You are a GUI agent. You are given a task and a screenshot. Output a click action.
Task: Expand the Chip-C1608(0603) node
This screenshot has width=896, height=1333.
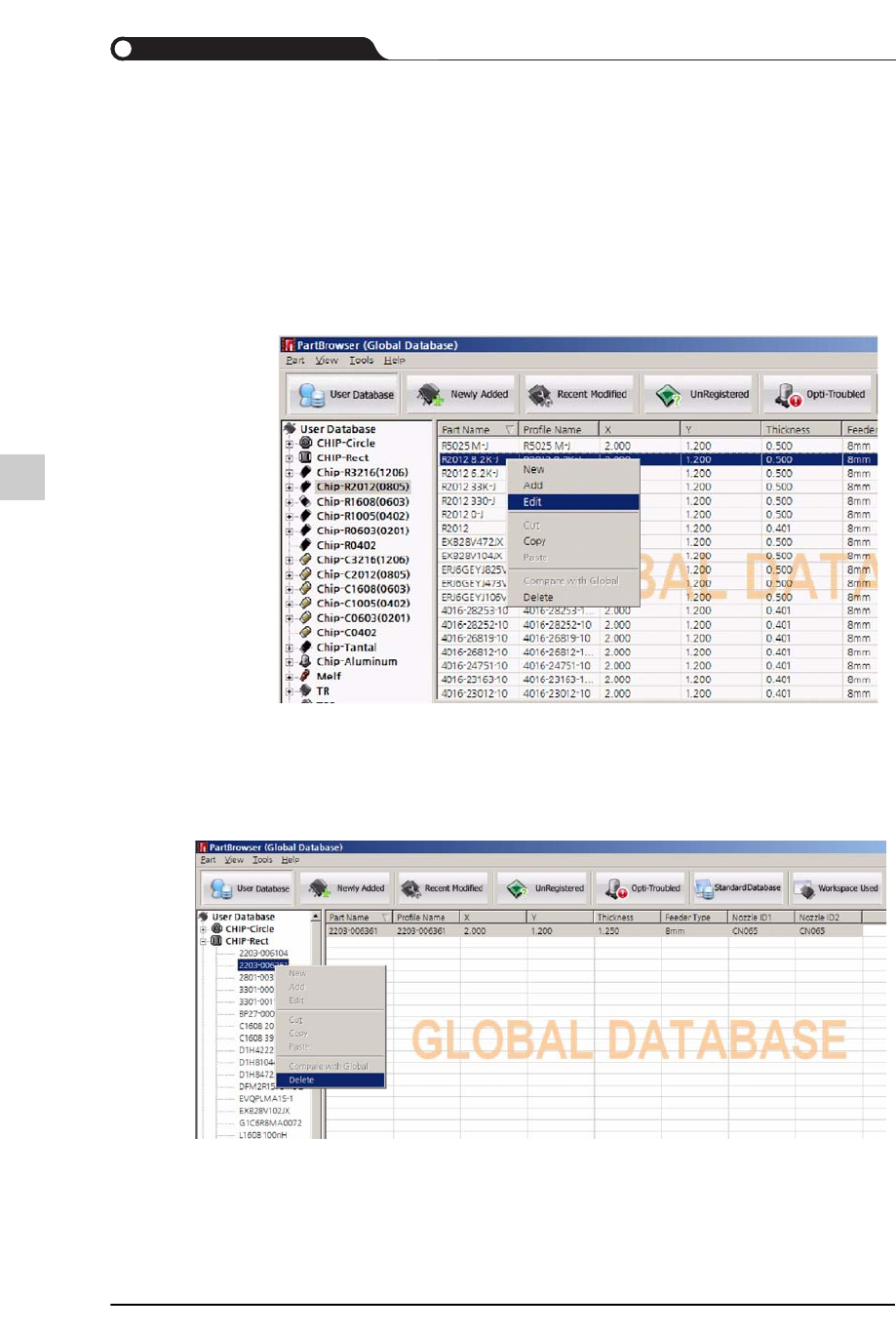(290, 589)
